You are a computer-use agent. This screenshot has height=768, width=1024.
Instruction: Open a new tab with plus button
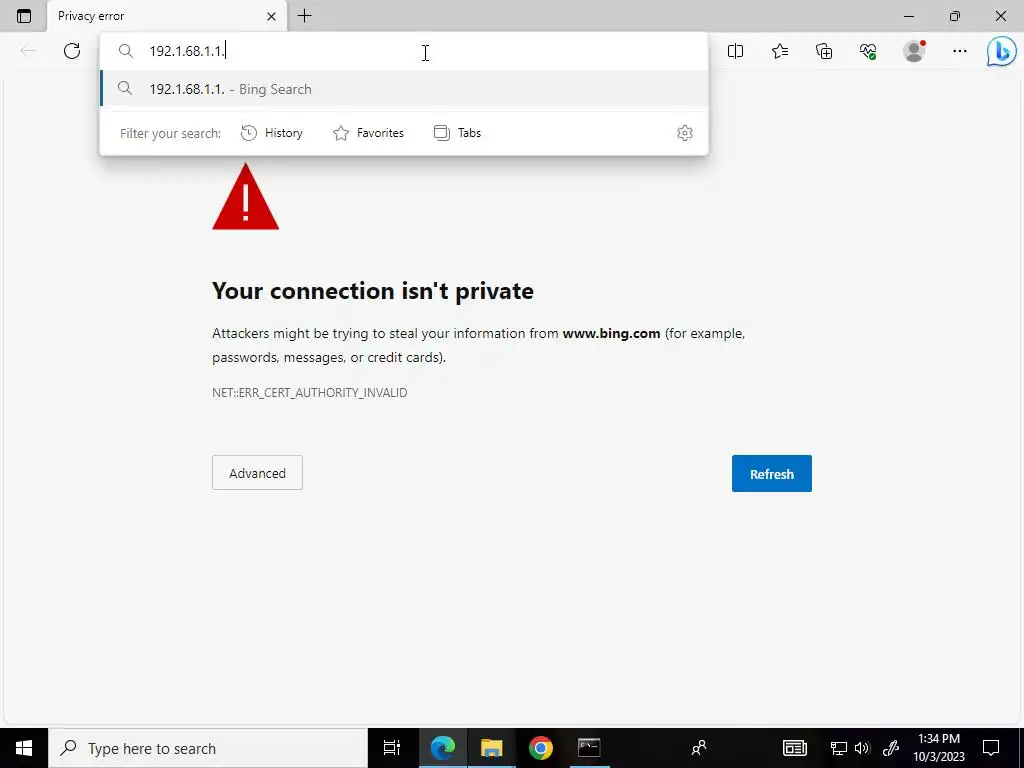(x=304, y=16)
